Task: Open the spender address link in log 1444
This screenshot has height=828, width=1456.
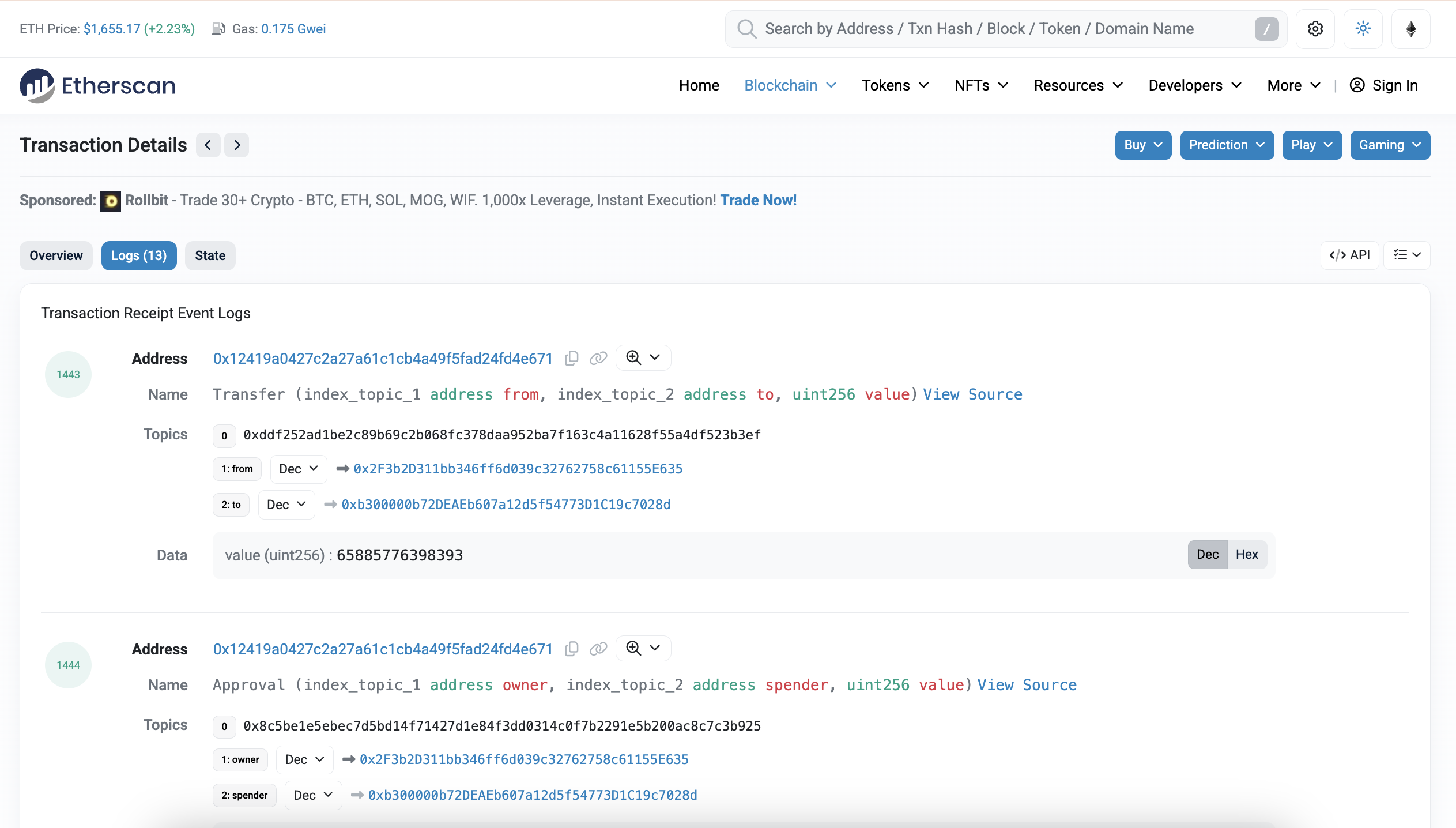Action: [x=532, y=795]
